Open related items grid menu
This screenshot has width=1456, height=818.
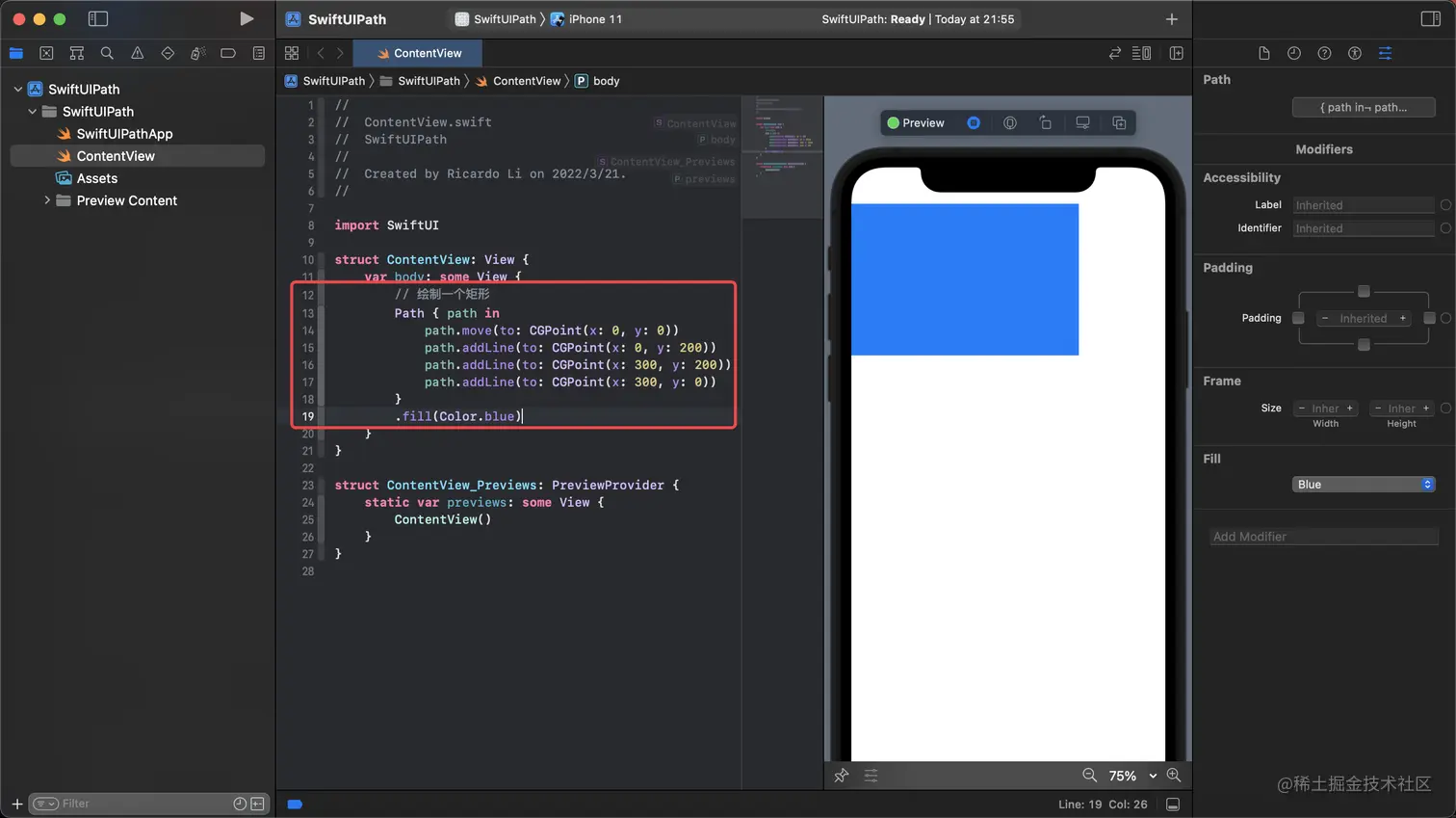click(x=292, y=53)
